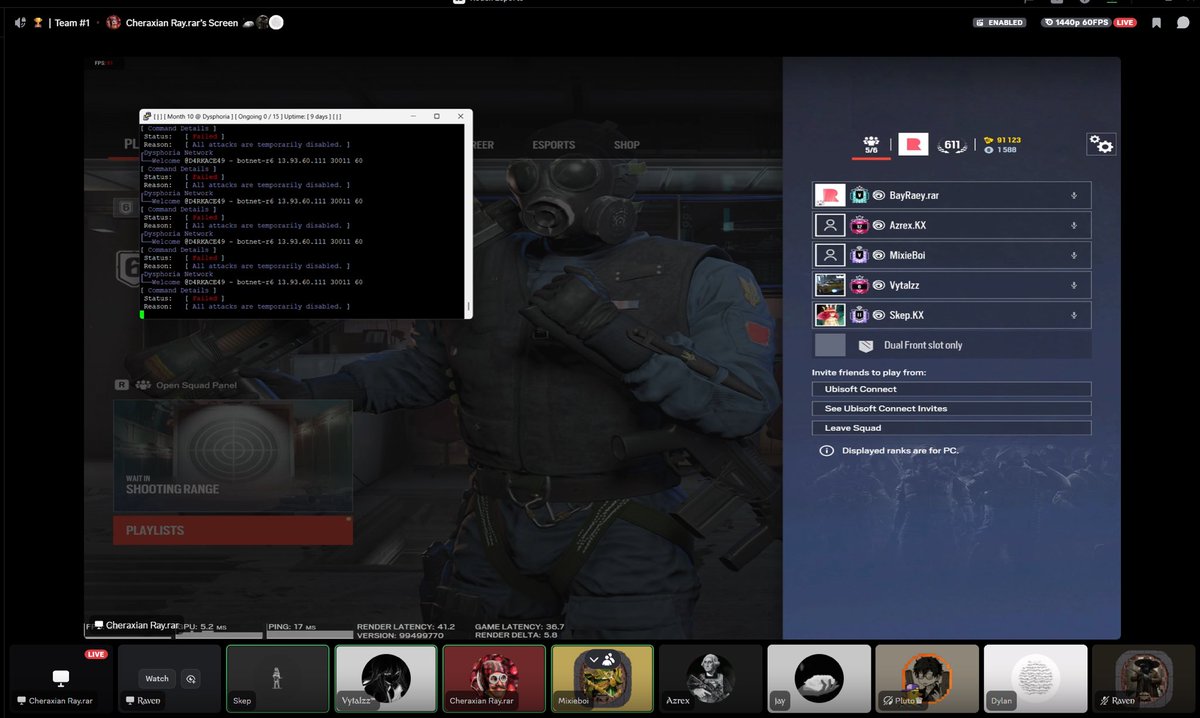Viewport: 1200px width, 718px height.
Task: Open the squad settings gears icon
Action: tap(1100, 145)
